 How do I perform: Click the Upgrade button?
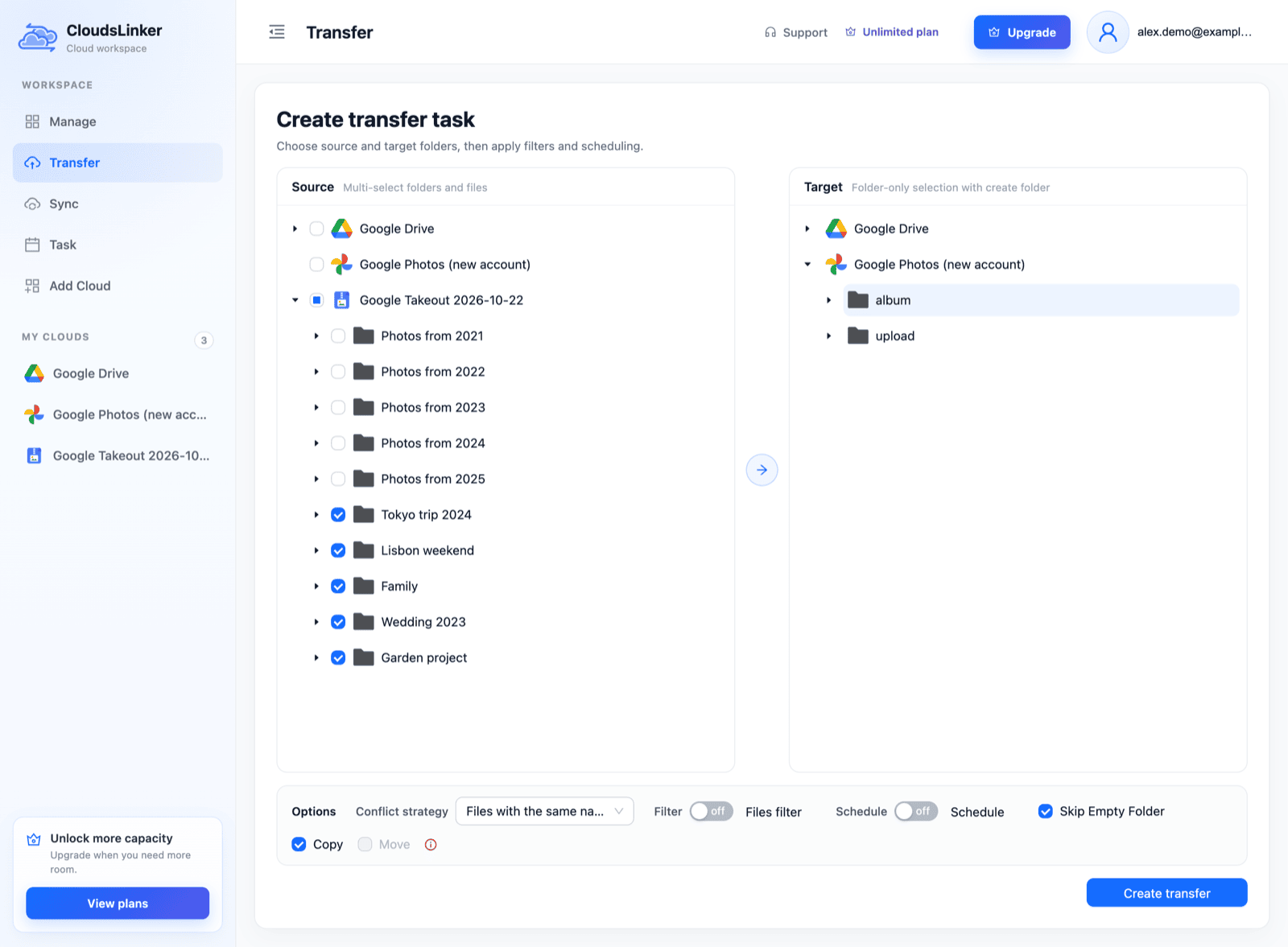(1022, 32)
